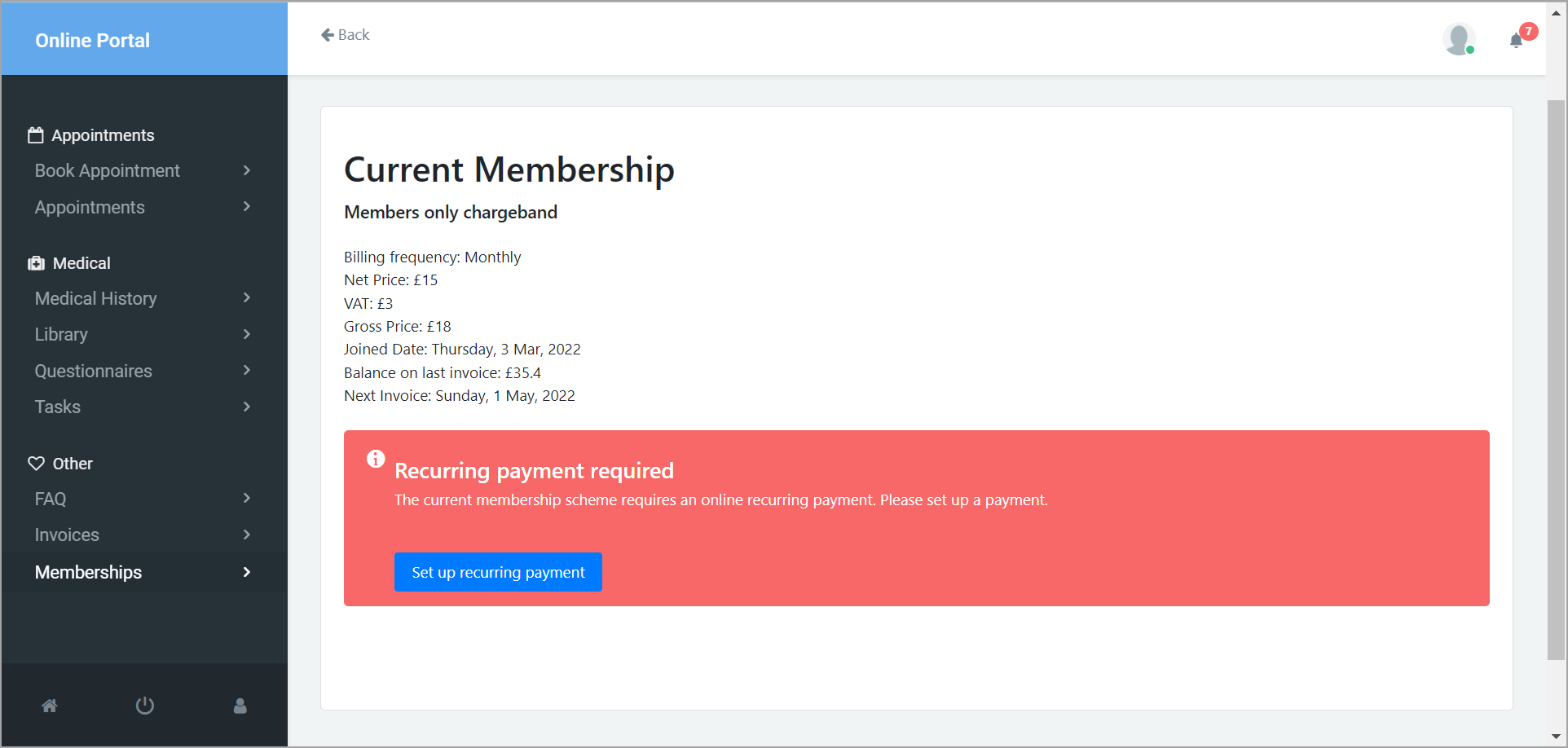Click the home icon in sidebar footer
Image resolution: width=1568 pixels, height=748 pixels.
point(50,706)
